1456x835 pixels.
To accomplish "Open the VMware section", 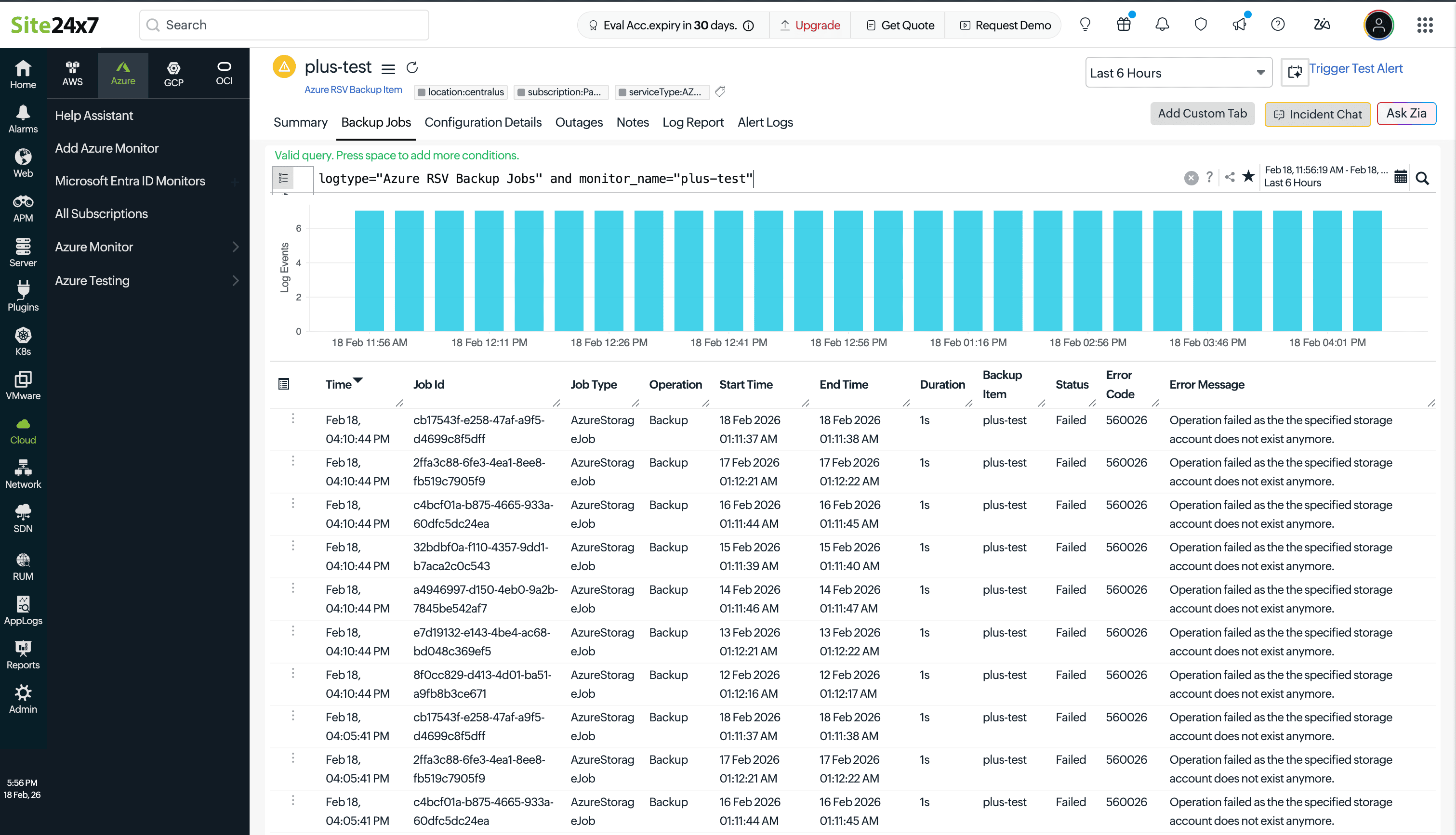I will (23, 386).
